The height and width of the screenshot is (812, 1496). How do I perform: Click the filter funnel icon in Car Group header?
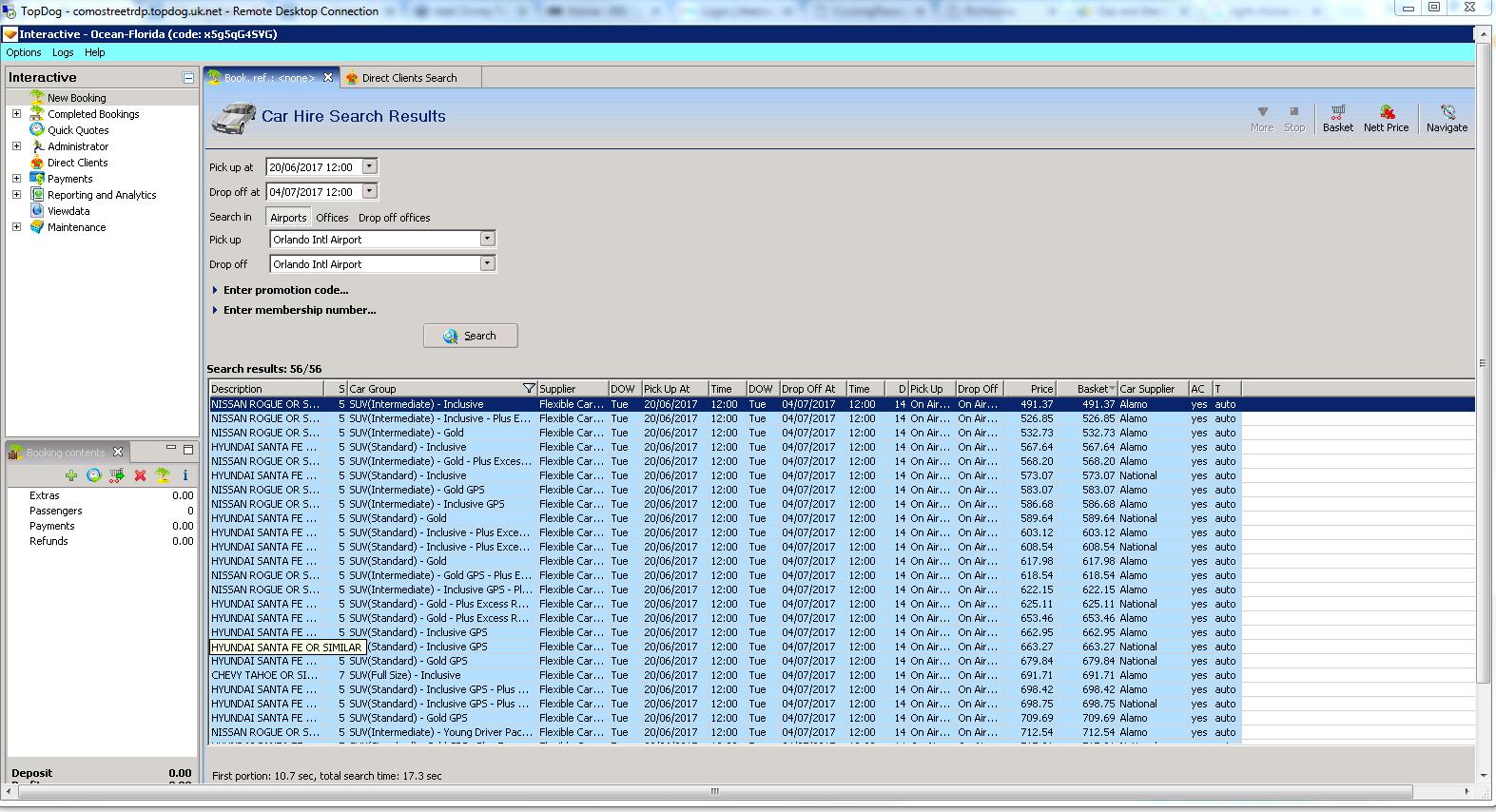(529, 389)
